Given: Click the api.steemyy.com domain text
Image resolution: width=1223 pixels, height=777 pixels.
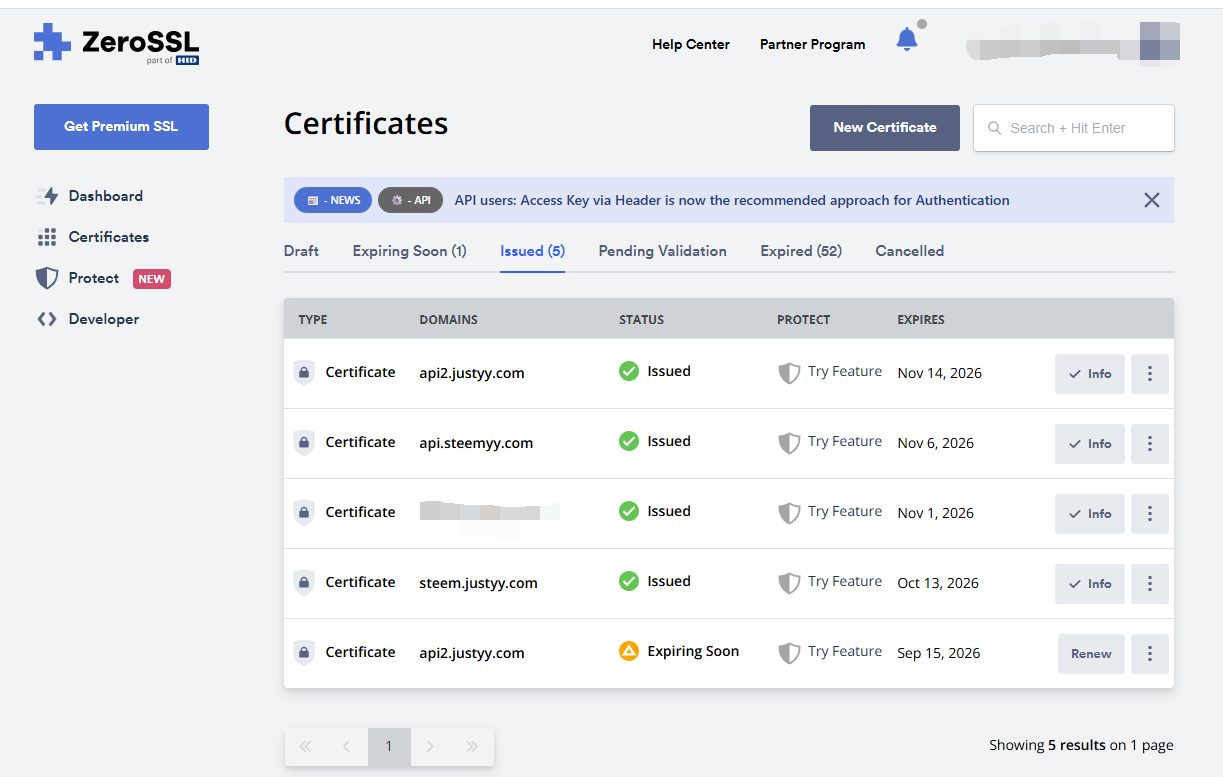Looking at the screenshot, I should pyautogui.click(x=476, y=443).
